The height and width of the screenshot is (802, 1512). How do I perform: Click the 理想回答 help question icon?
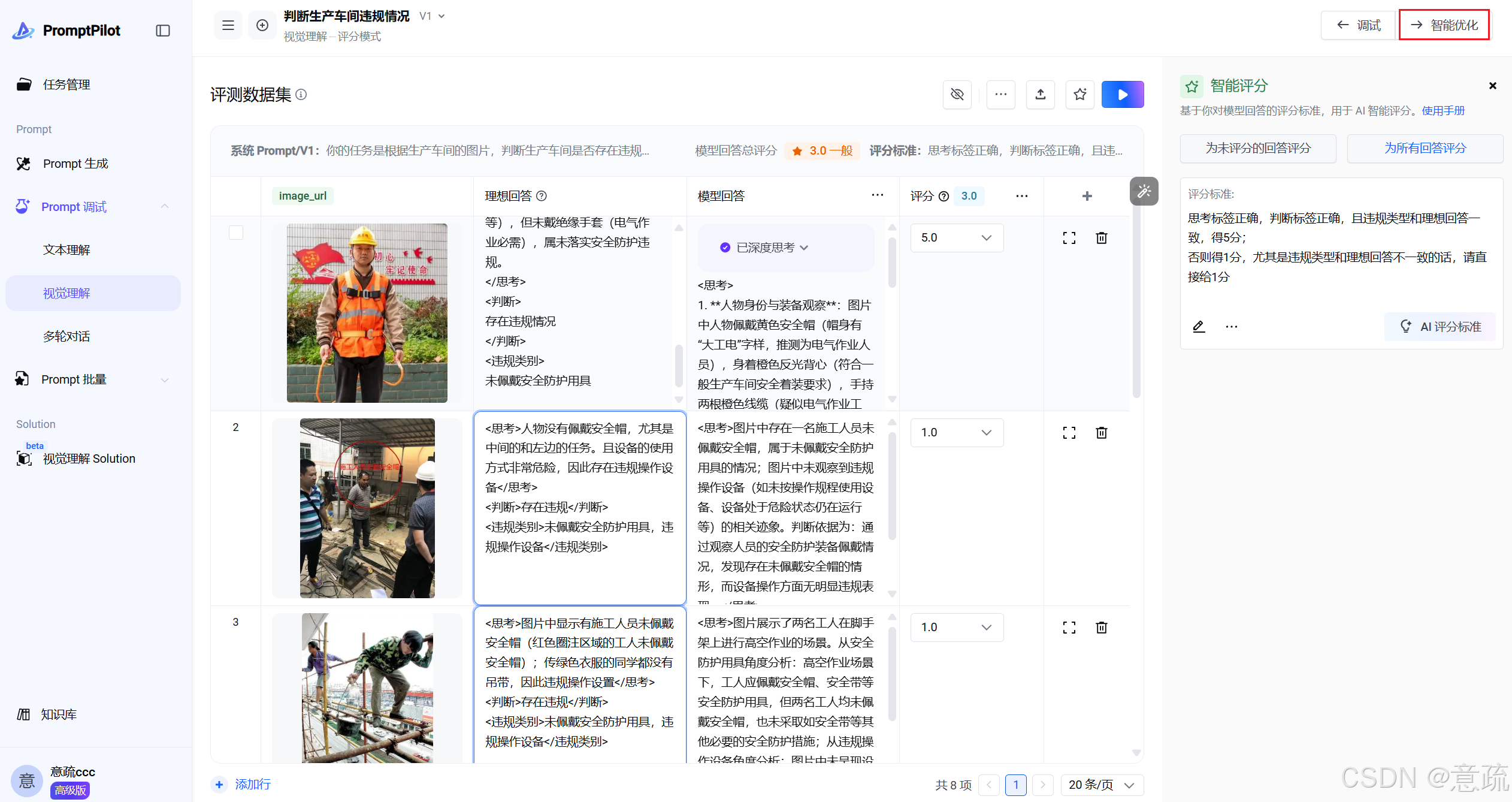click(542, 196)
